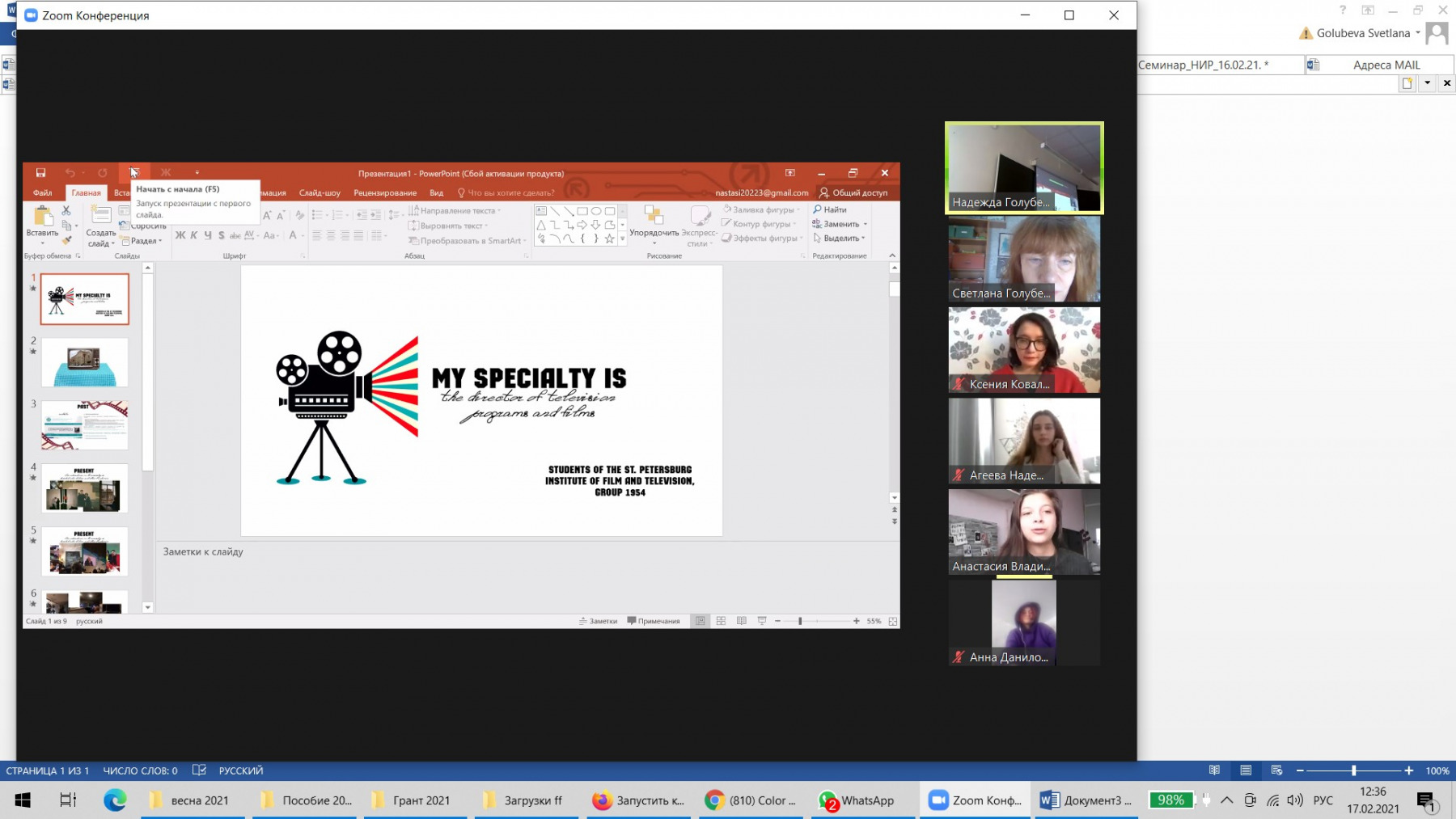Toggle Заметки notes pane in status bar

pyautogui.click(x=599, y=621)
